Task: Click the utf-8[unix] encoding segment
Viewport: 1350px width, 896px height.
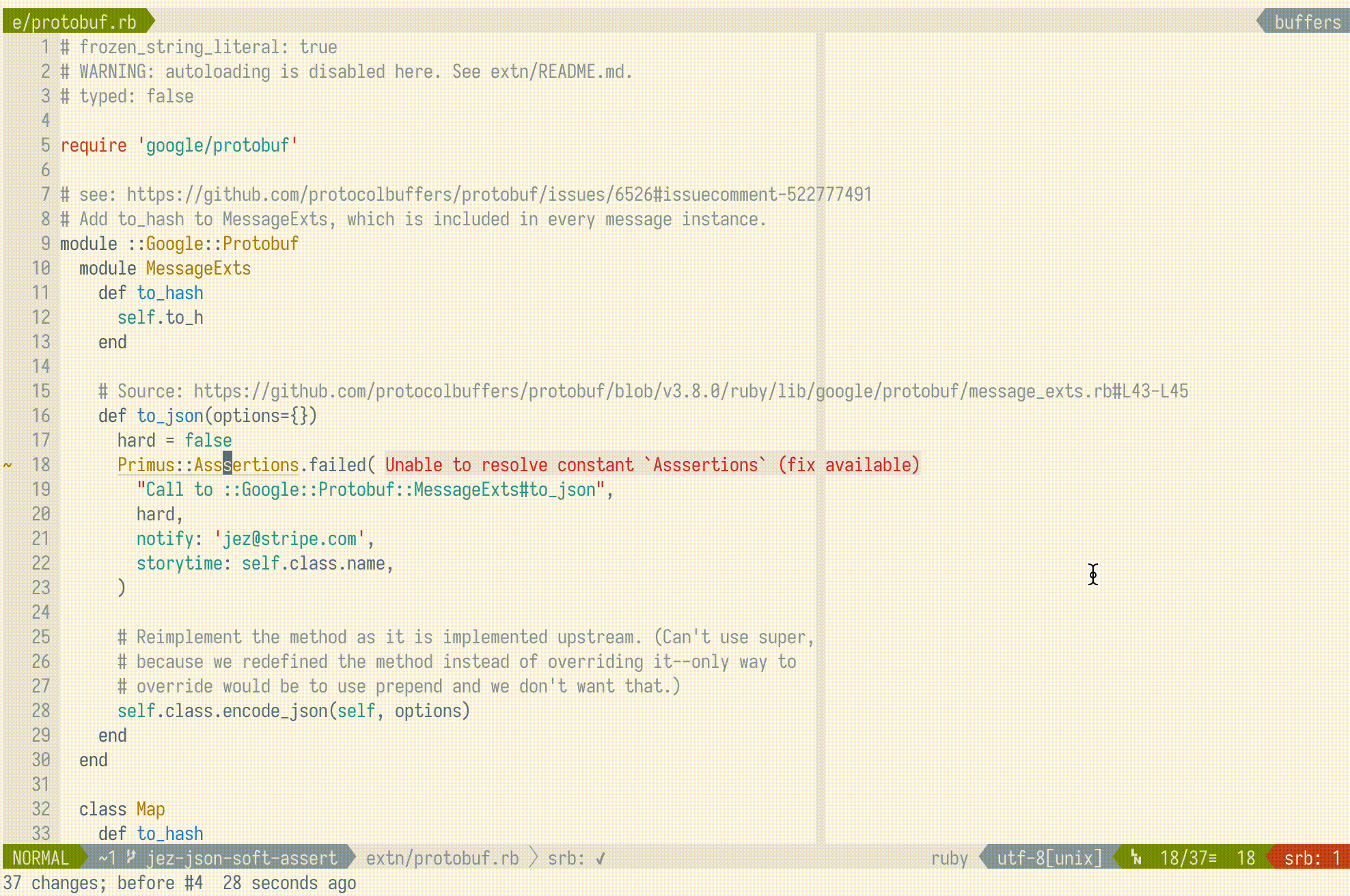Action: (1050, 858)
